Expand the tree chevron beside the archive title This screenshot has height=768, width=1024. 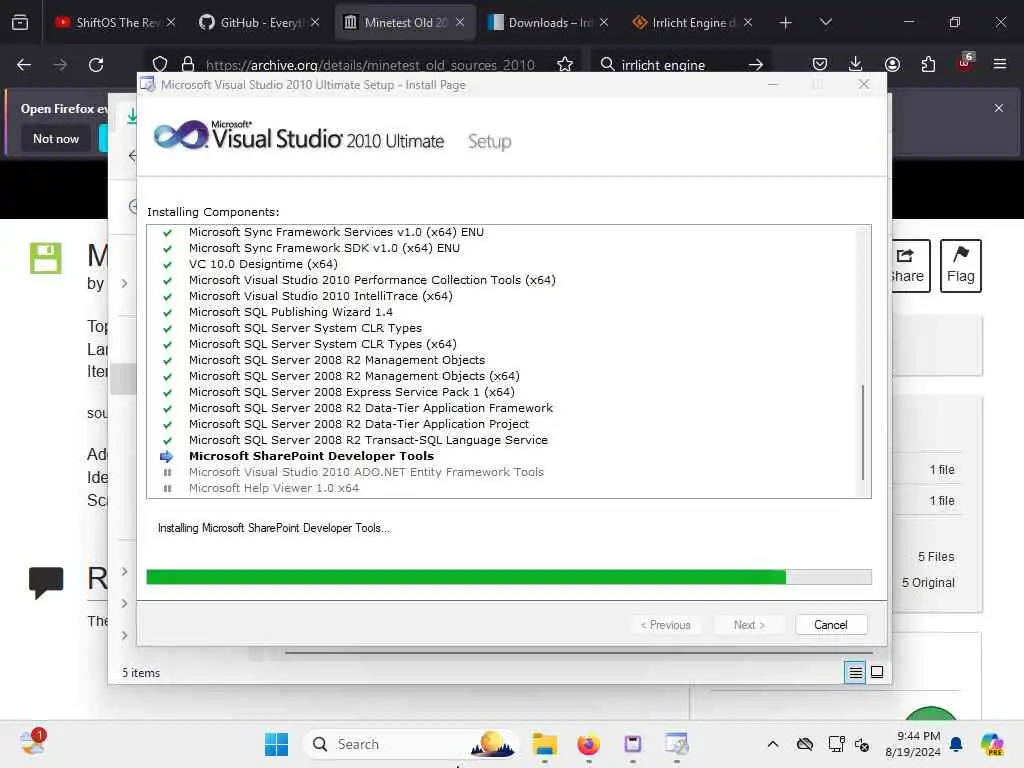[124, 283]
